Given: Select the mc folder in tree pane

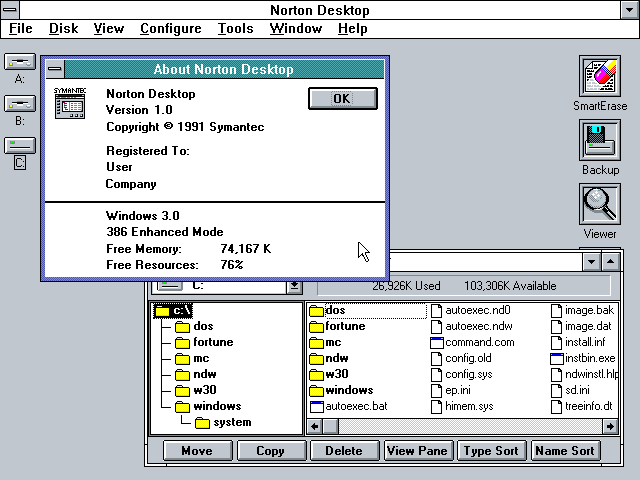Looking at the screenshot, I should [x=192, y=358].
